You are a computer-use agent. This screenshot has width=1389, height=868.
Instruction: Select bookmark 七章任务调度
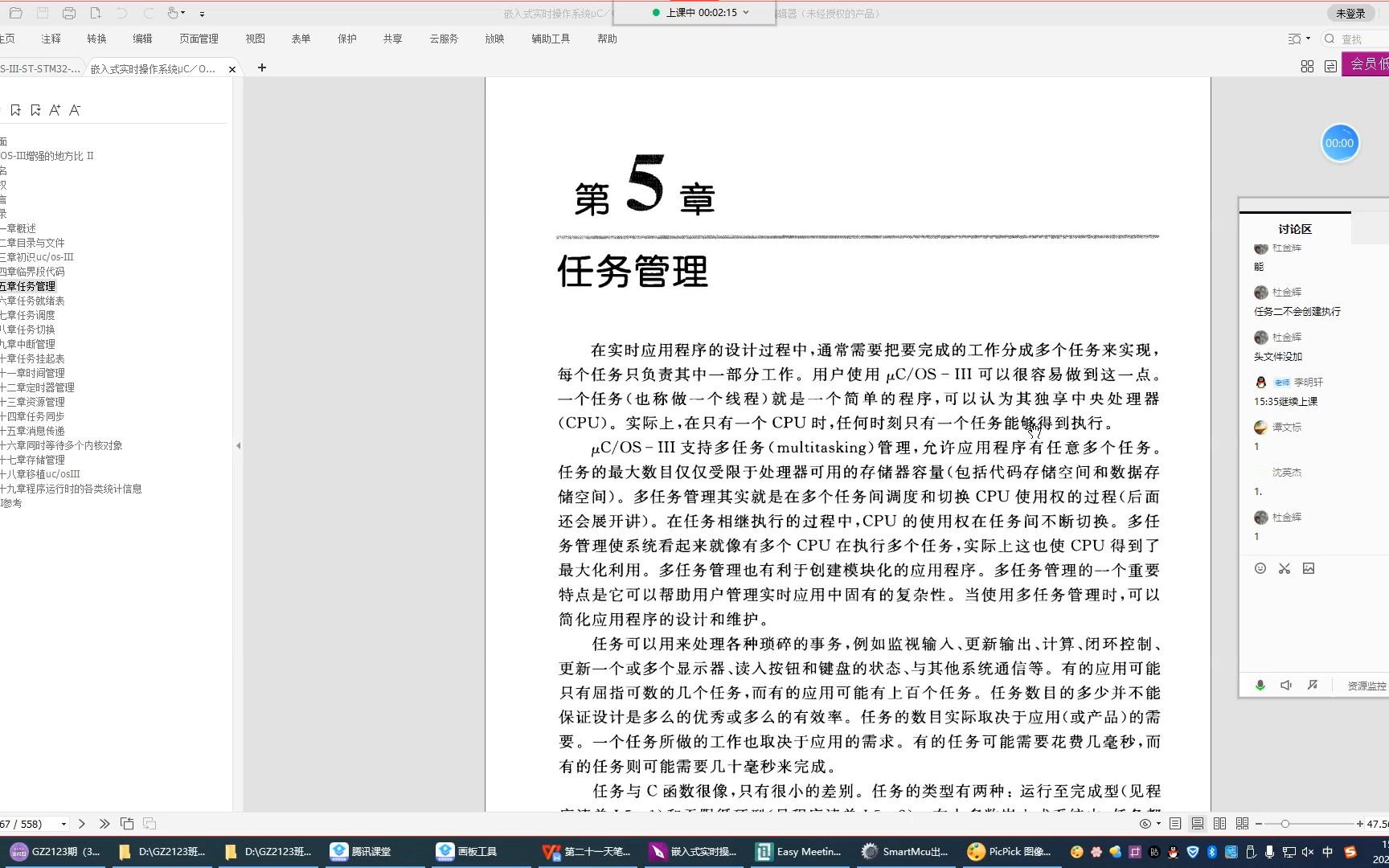(x=27, y=315)
